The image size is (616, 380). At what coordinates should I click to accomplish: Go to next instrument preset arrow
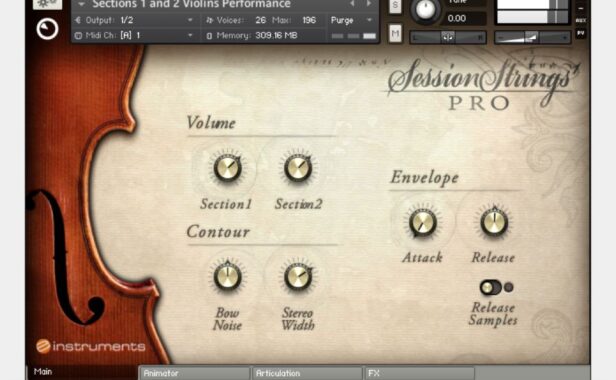pyautogui.click(x=369, y=4)
